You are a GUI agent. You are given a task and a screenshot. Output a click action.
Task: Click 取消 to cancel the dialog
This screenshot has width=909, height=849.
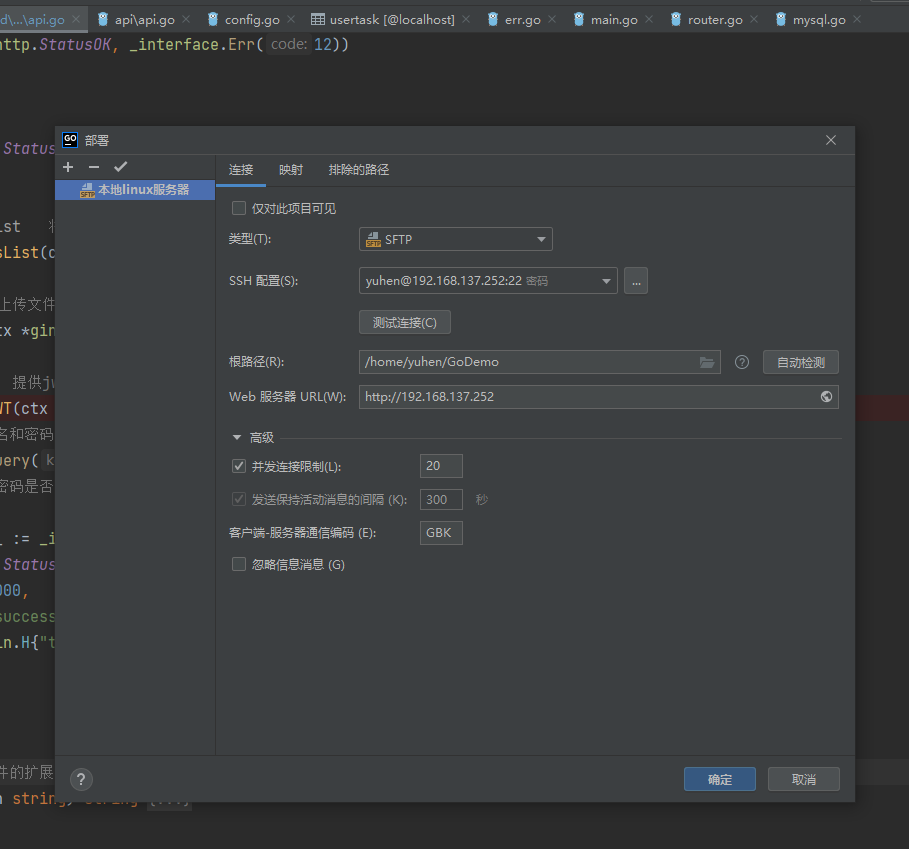tap(803, 779)
